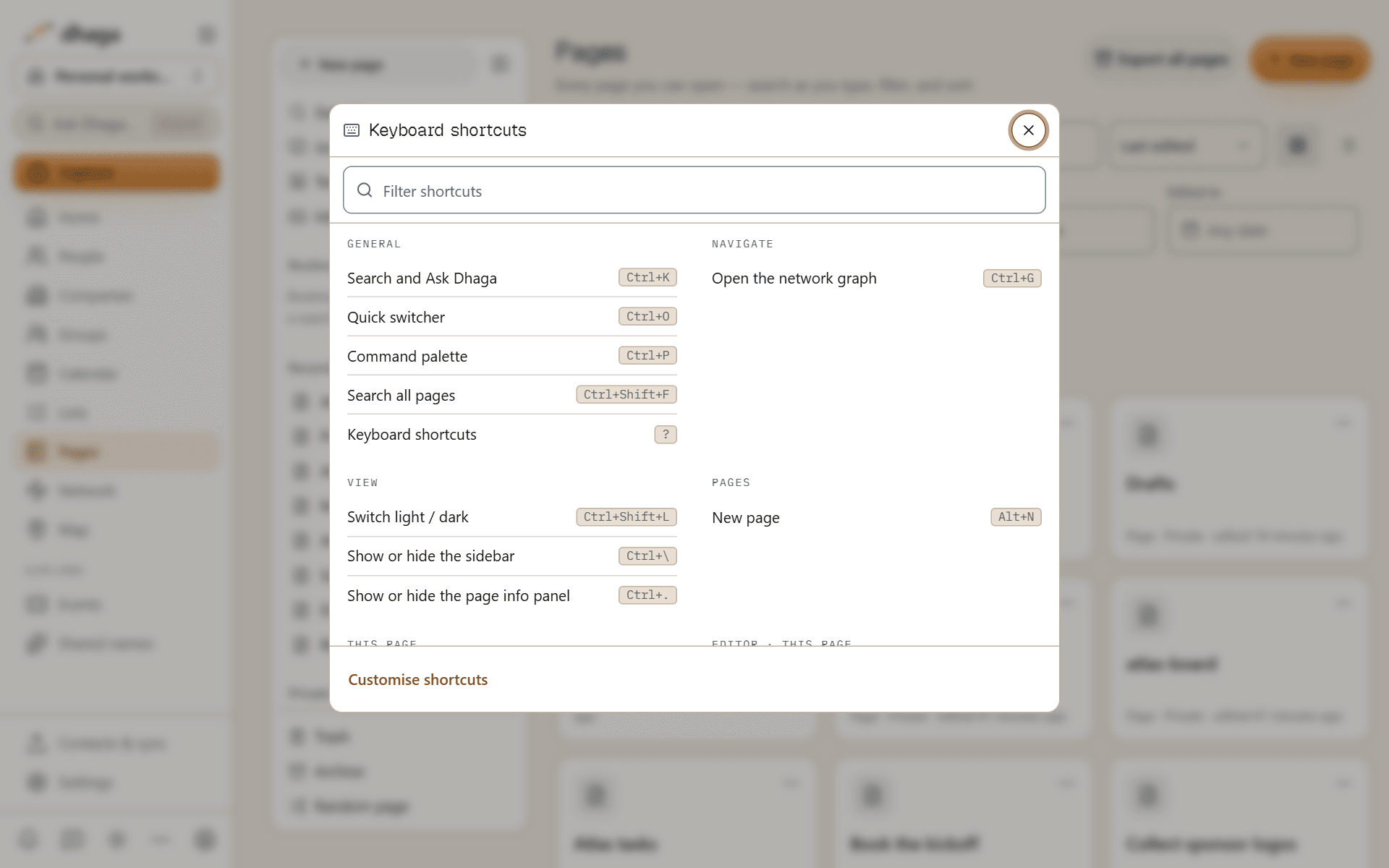Select the Search all pages row
Viewport: 1389px width, 868px height.
511,395
